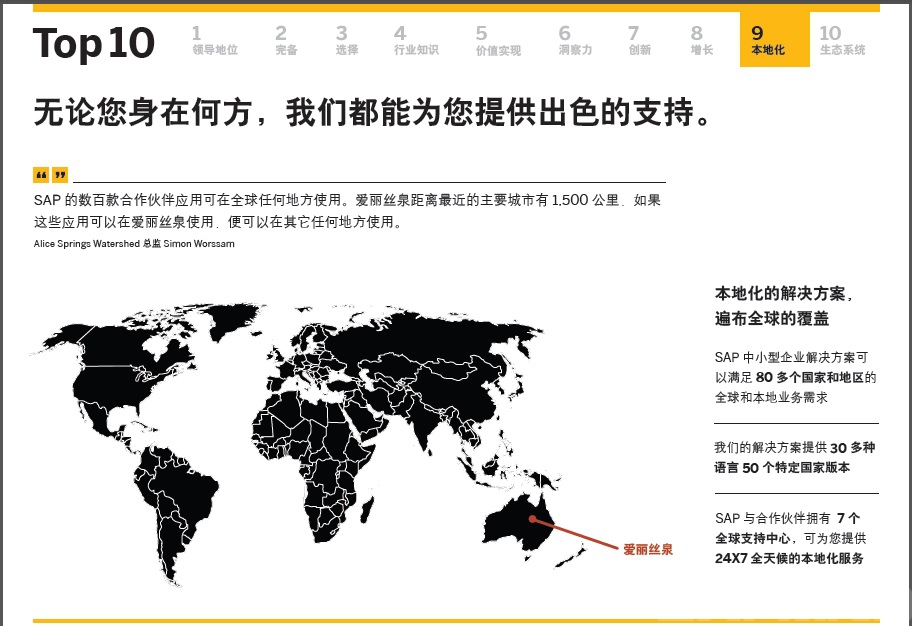Image resolution: width=912 pixels, height=626 pixels.
Task: Click the text 30 多种语言 50 个特定国家版本
Action: pyautogui.click(x=795, y=457)
